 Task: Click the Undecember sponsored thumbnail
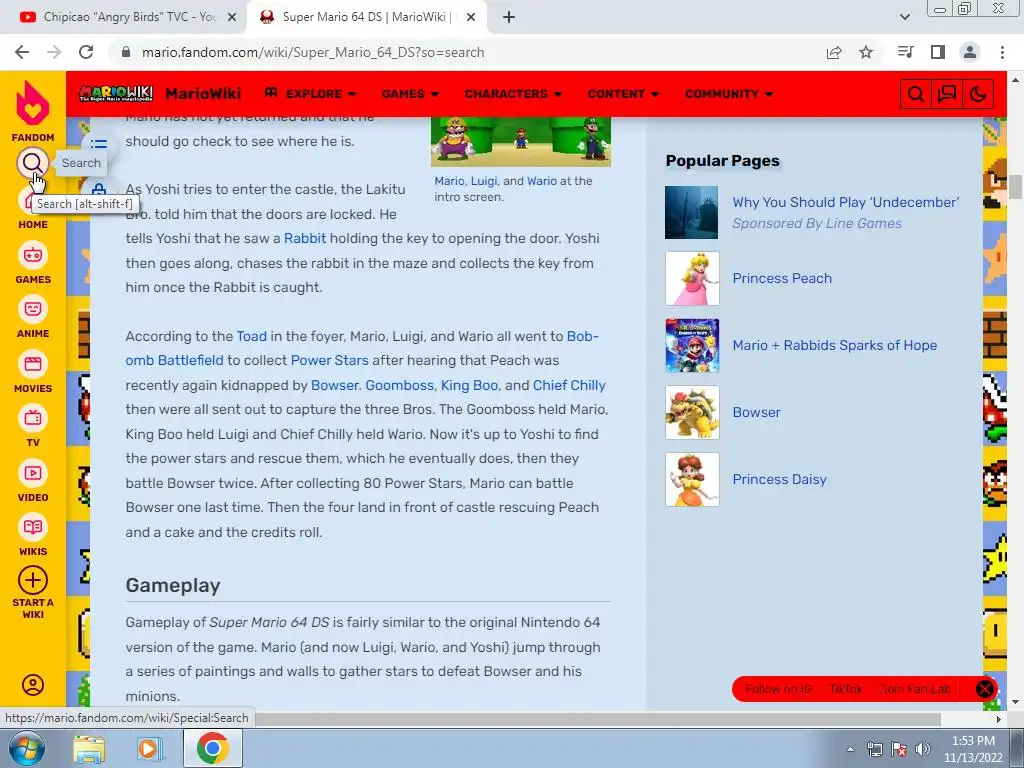tap(692, 213)
